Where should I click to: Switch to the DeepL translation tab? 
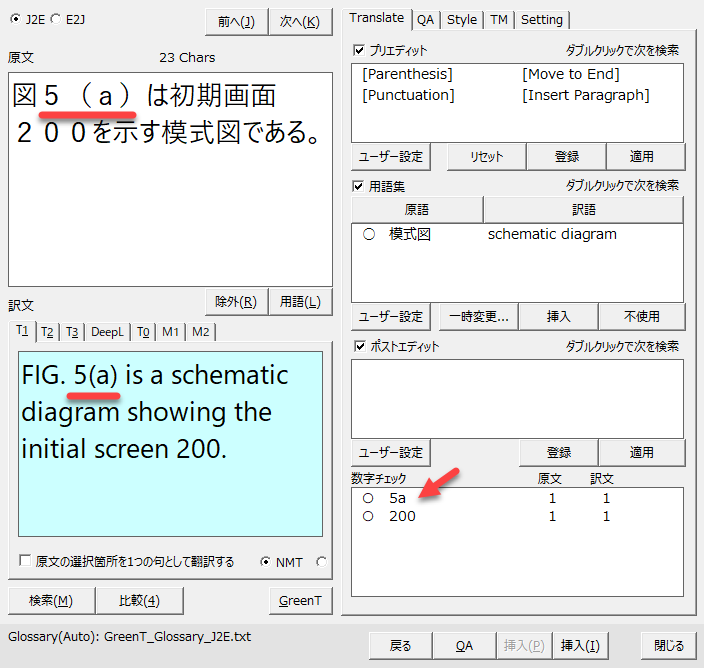(x=107, y=332)
